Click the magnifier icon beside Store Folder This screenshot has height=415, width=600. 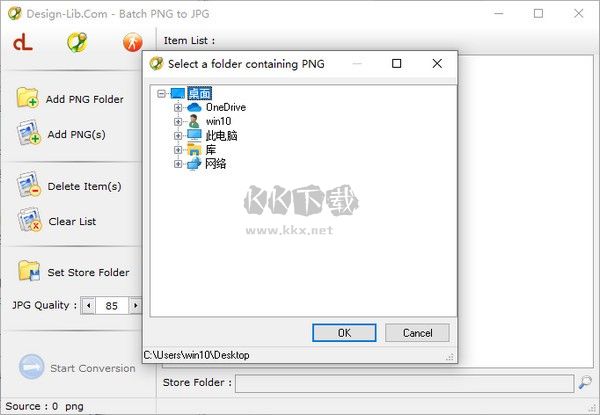(x=585, y=382)
